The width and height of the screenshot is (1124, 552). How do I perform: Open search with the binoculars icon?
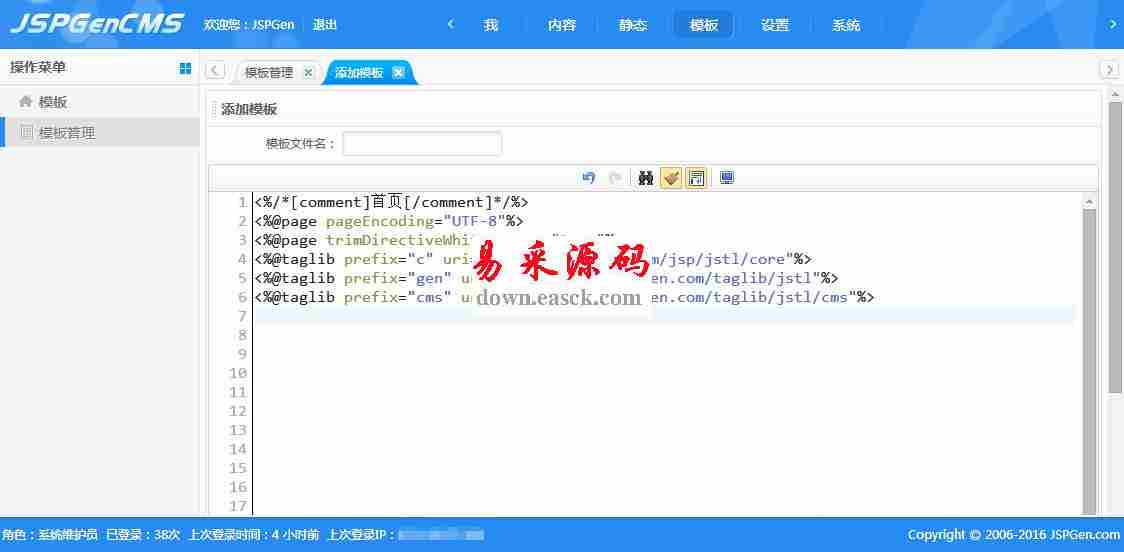pos(646,178)
